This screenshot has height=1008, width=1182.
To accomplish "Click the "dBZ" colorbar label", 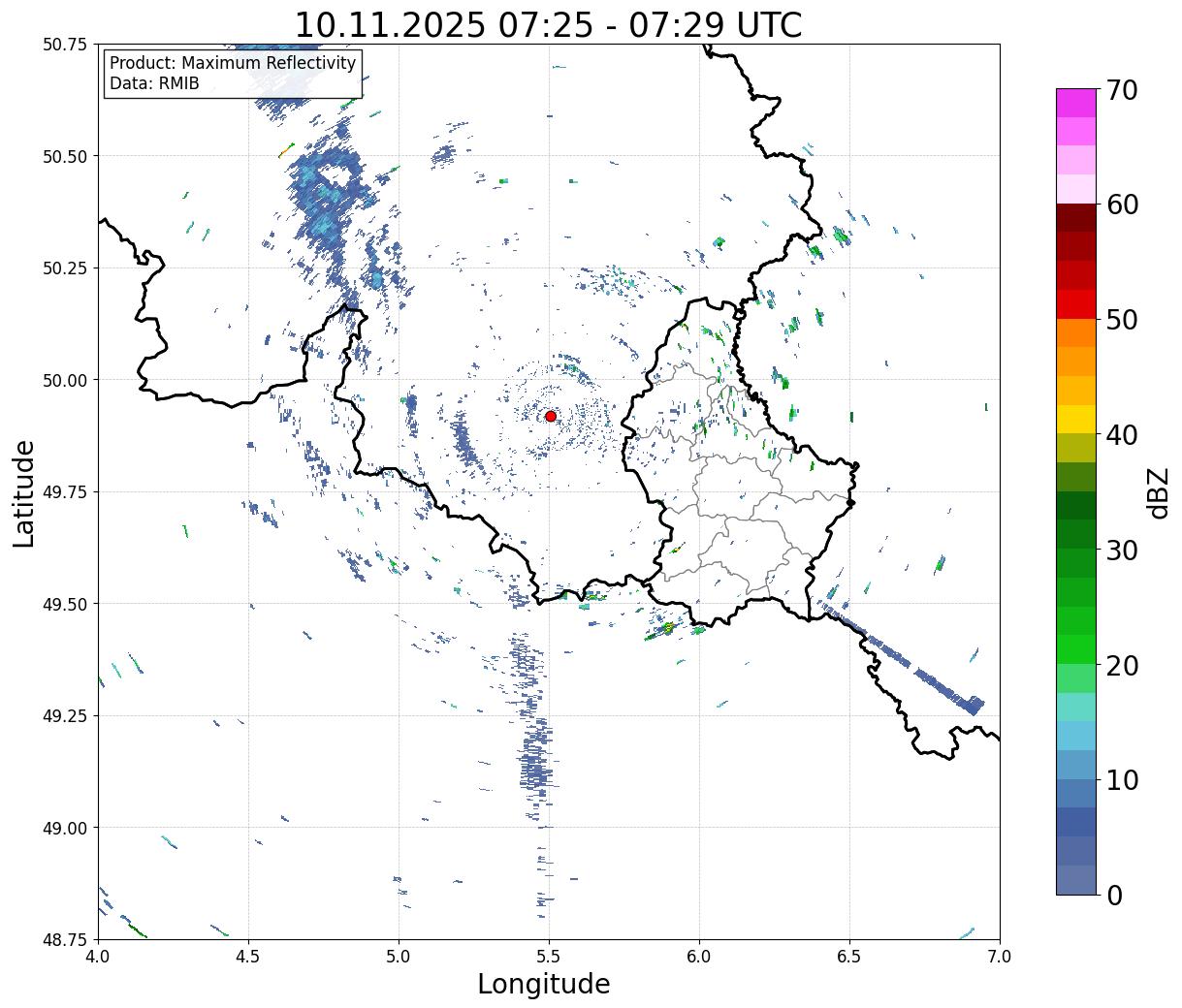I will [x=1159, y=492].
